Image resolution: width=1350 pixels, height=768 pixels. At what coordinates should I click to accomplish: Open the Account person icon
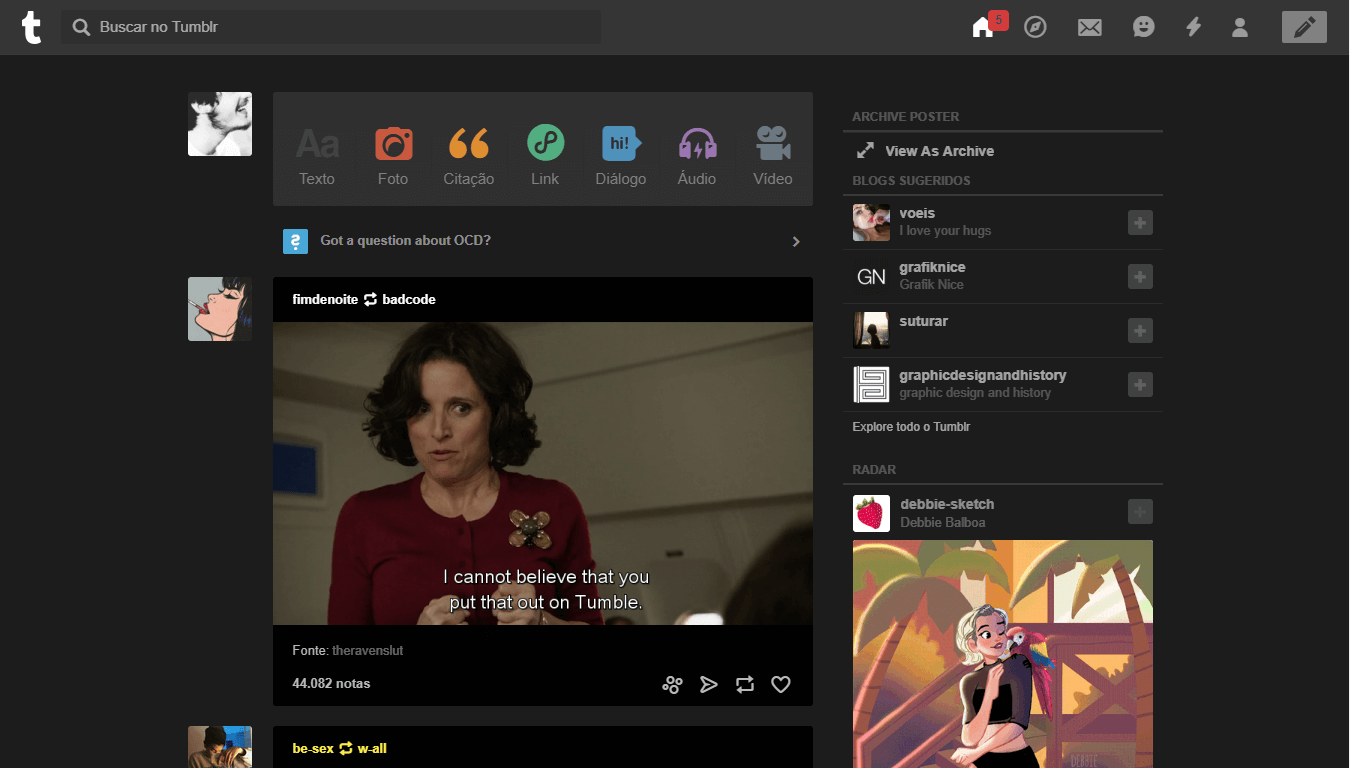pos(1240,27)
